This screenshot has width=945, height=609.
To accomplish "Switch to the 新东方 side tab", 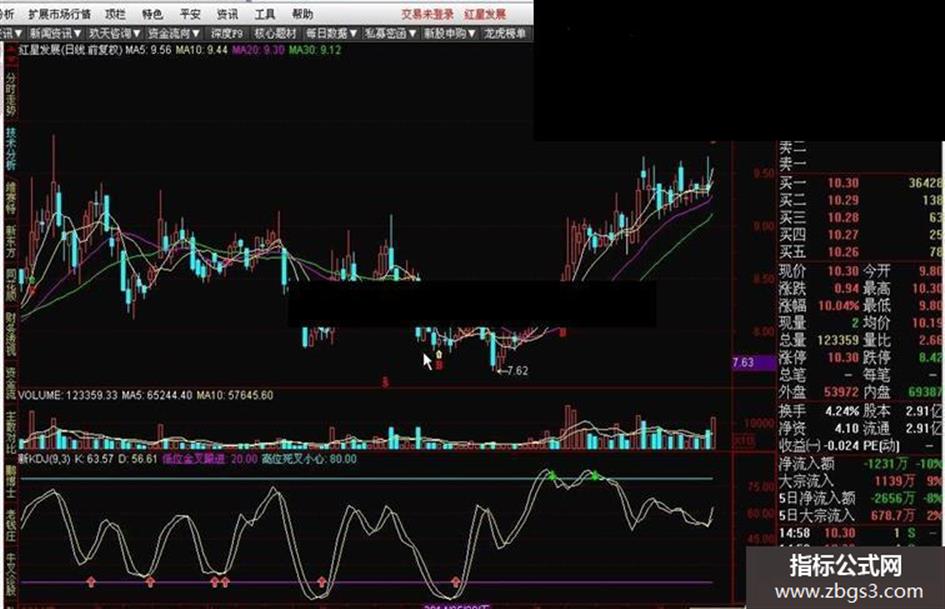I will click(11, 241).
